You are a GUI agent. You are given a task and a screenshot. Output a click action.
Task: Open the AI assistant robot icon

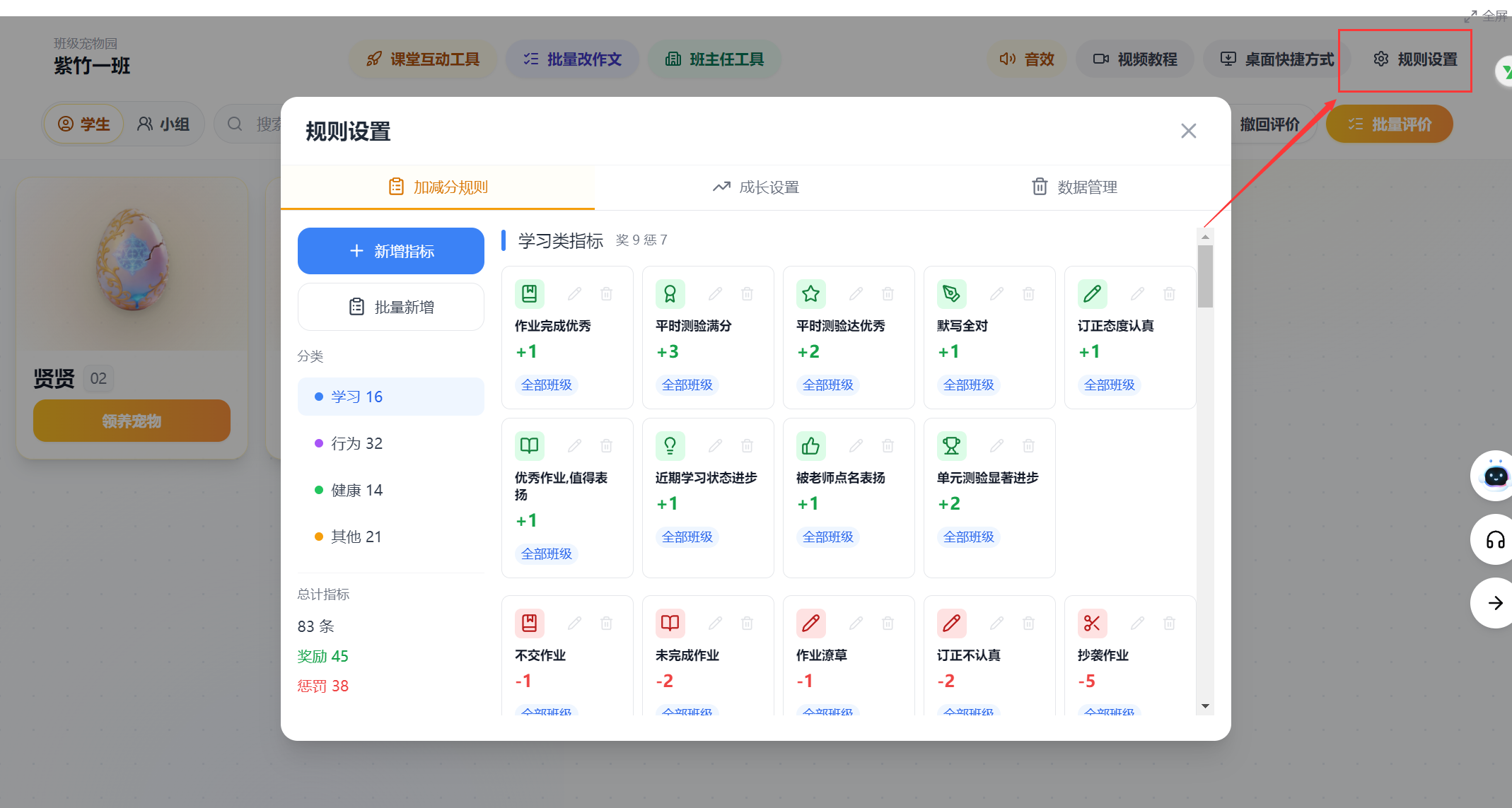pos(1493,475)
